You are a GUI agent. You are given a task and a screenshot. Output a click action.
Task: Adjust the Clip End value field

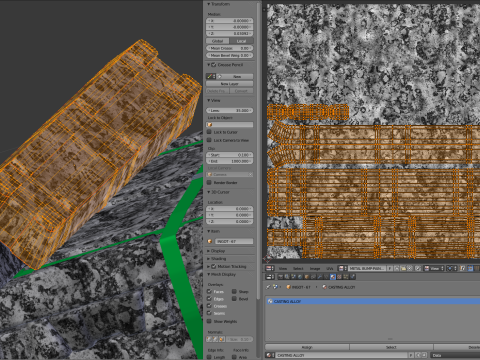pos(230,161)
